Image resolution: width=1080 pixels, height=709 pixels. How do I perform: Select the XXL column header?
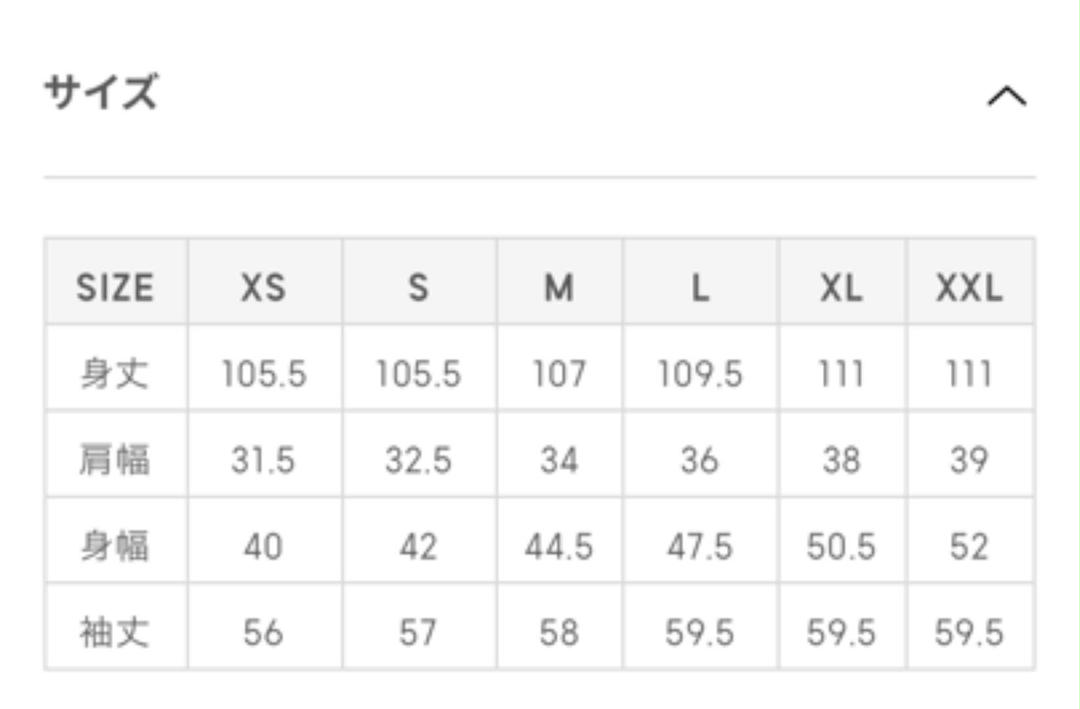point(970,287)
